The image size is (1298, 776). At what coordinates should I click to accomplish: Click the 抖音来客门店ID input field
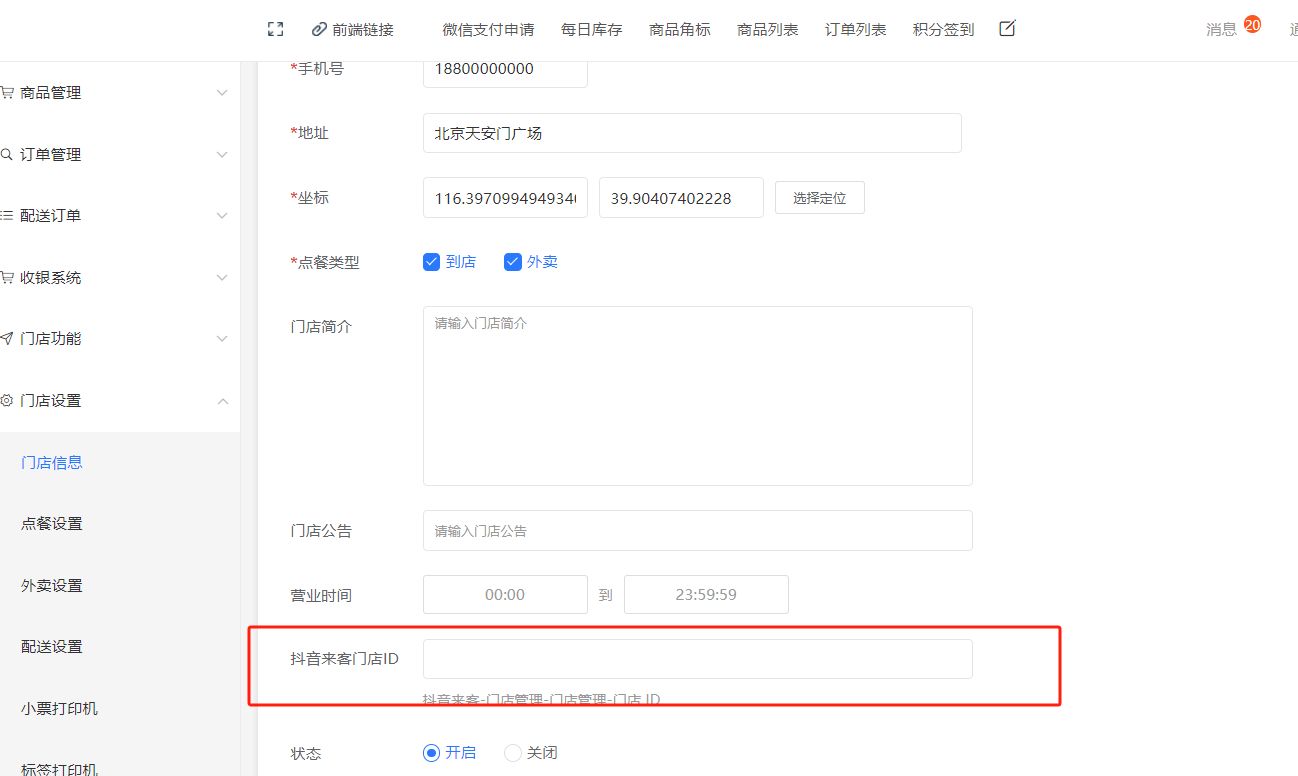click(697, 659)
